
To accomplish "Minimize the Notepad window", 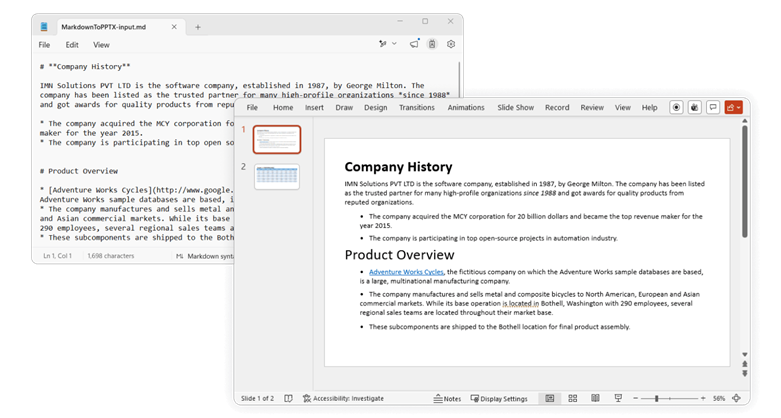I will [400, 21].
